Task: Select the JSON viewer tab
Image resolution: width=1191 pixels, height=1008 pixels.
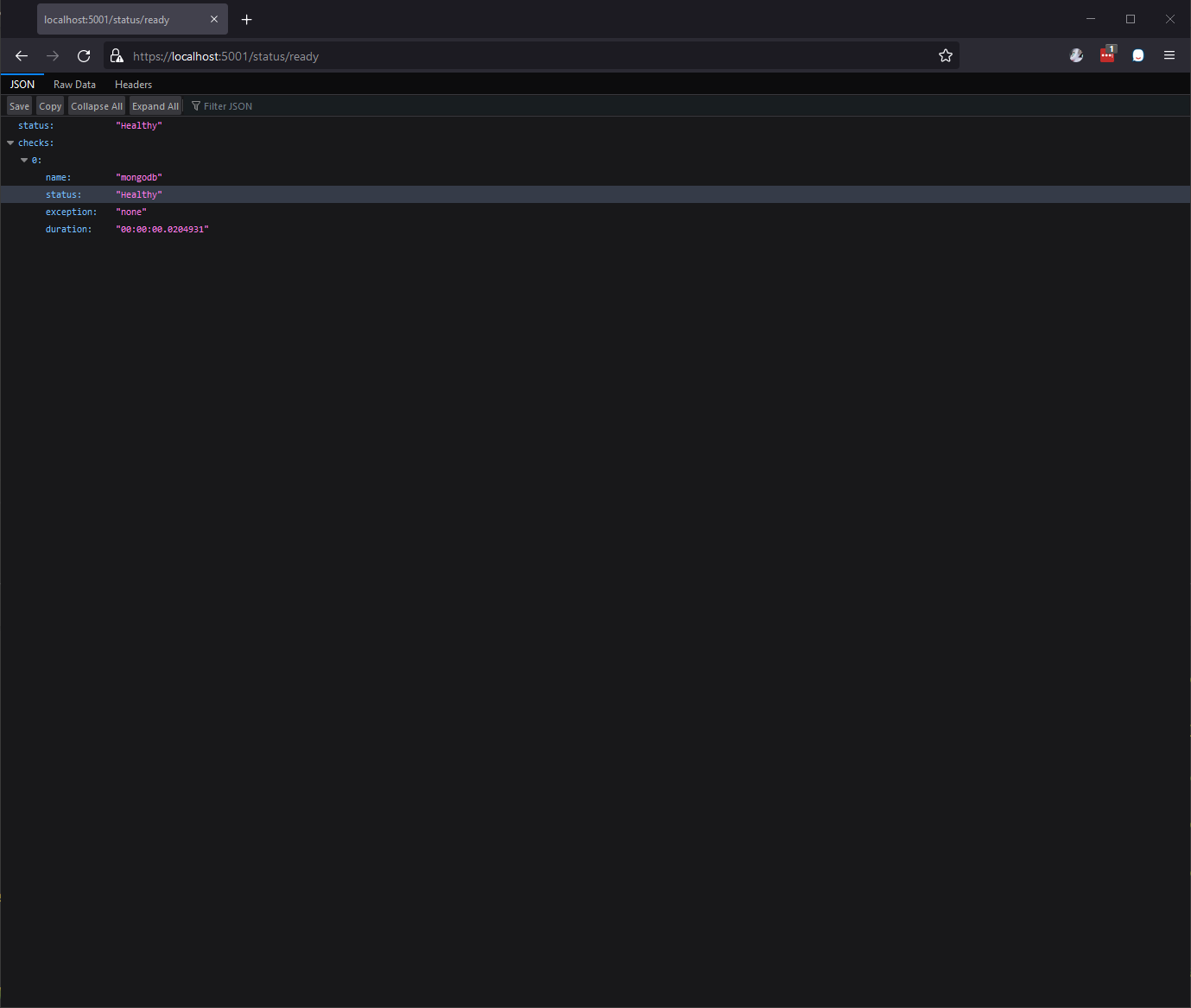Action: click(x=22, y=84)
